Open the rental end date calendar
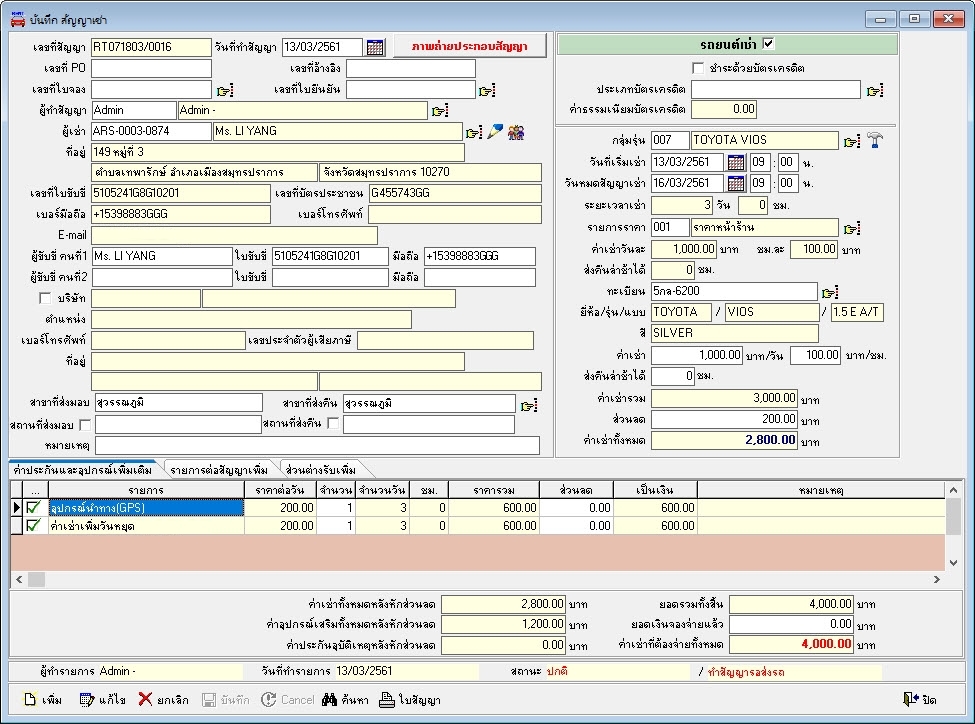The image size is (975, 724). pyautogui.click(x=736, y=183)
